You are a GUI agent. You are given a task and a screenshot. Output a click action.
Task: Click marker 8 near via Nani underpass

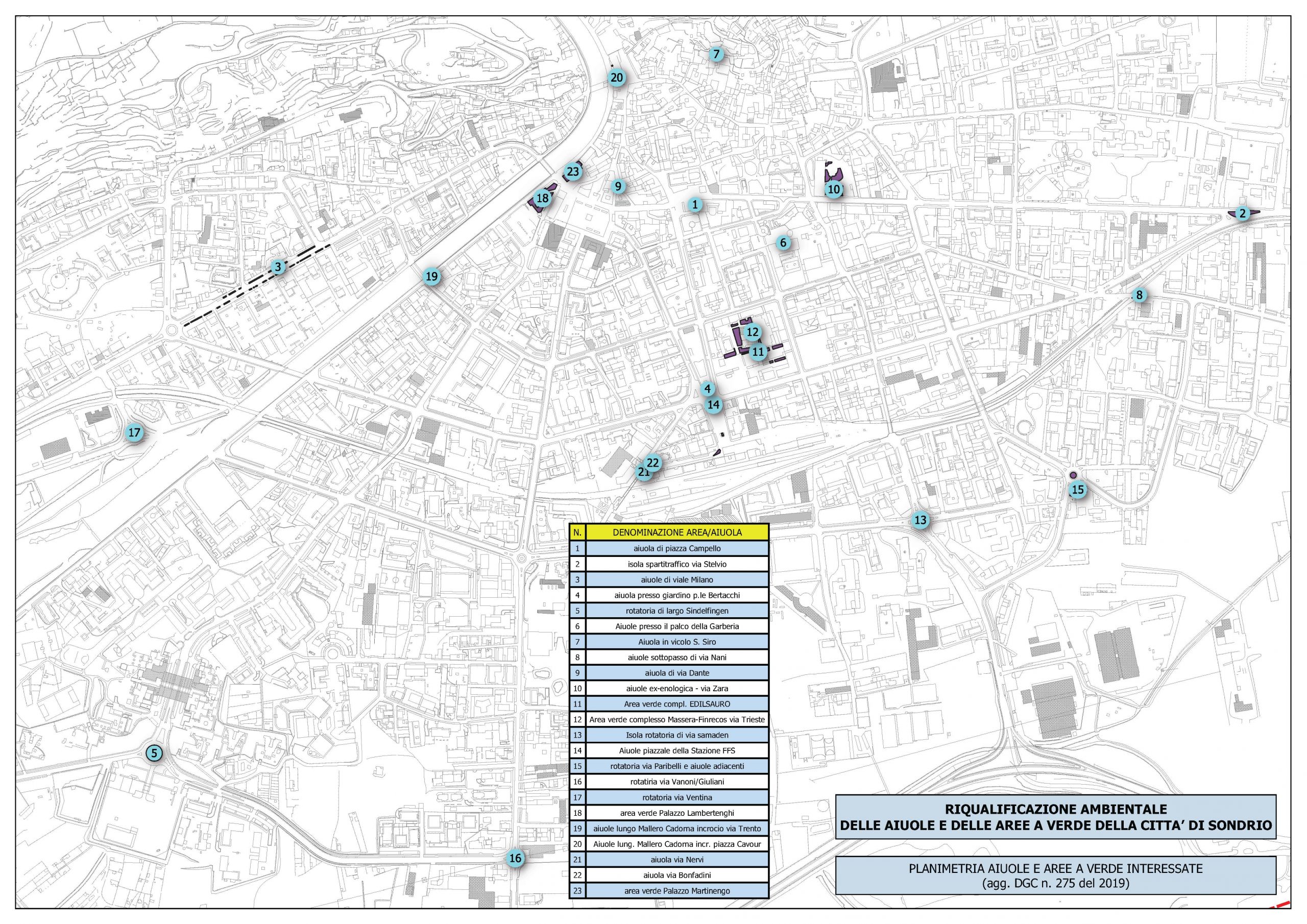point(1139,295)
